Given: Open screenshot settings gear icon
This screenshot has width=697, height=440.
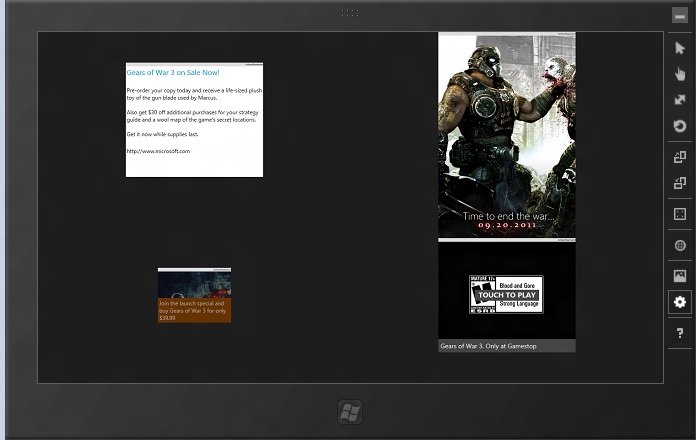Looking at the screenshot, I should (680, 302).
